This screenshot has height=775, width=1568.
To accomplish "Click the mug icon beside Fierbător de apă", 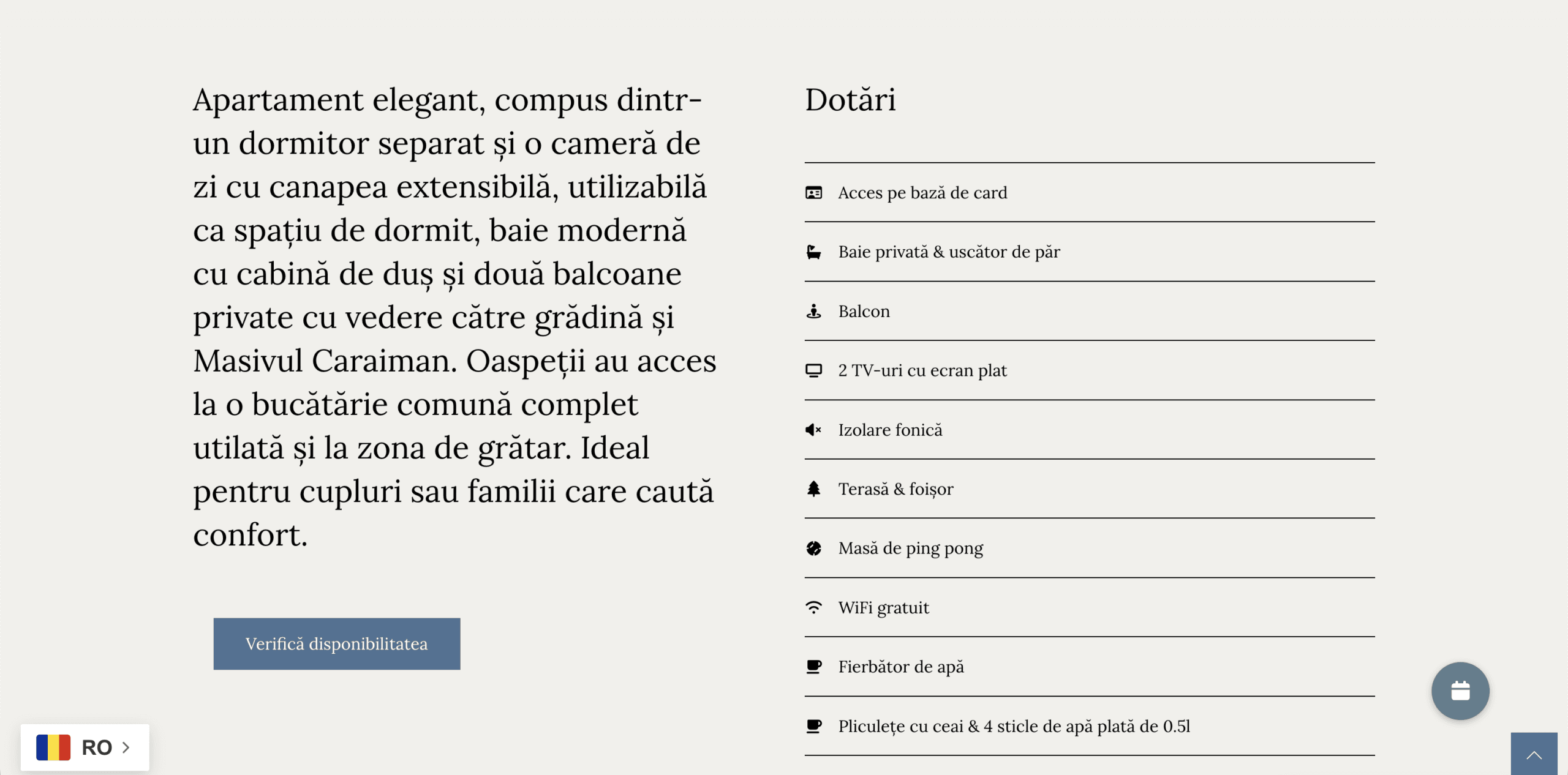I will click(x=813, y=667).
